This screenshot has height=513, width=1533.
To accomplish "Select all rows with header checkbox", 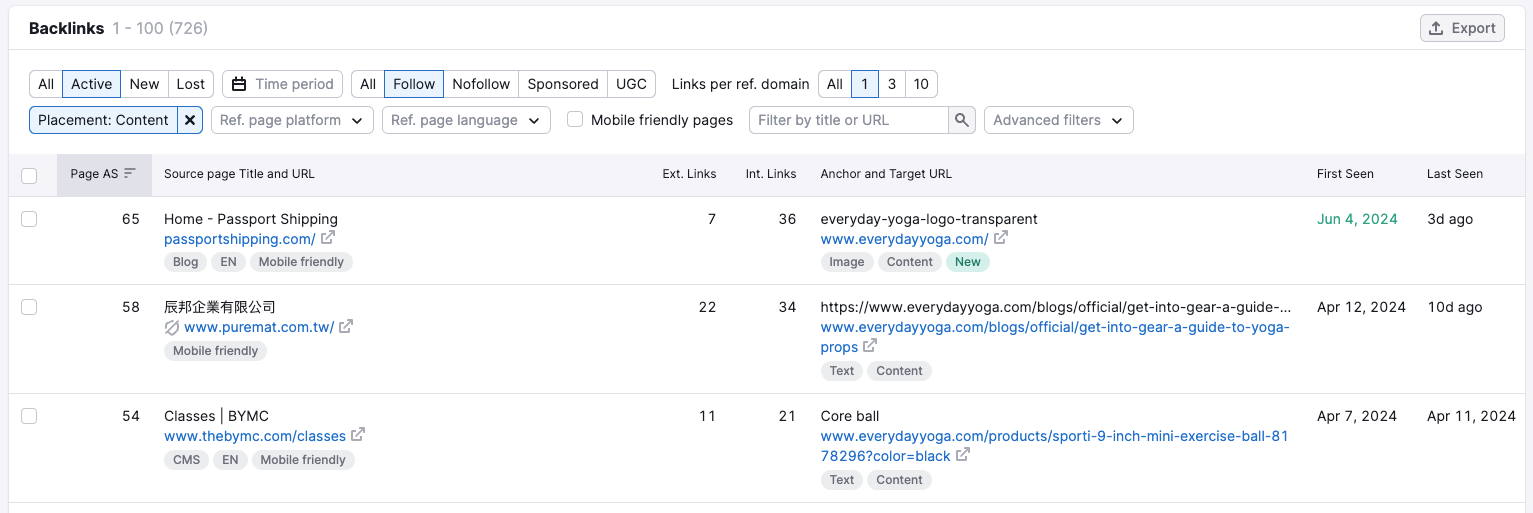I will [x=29, y=175].
